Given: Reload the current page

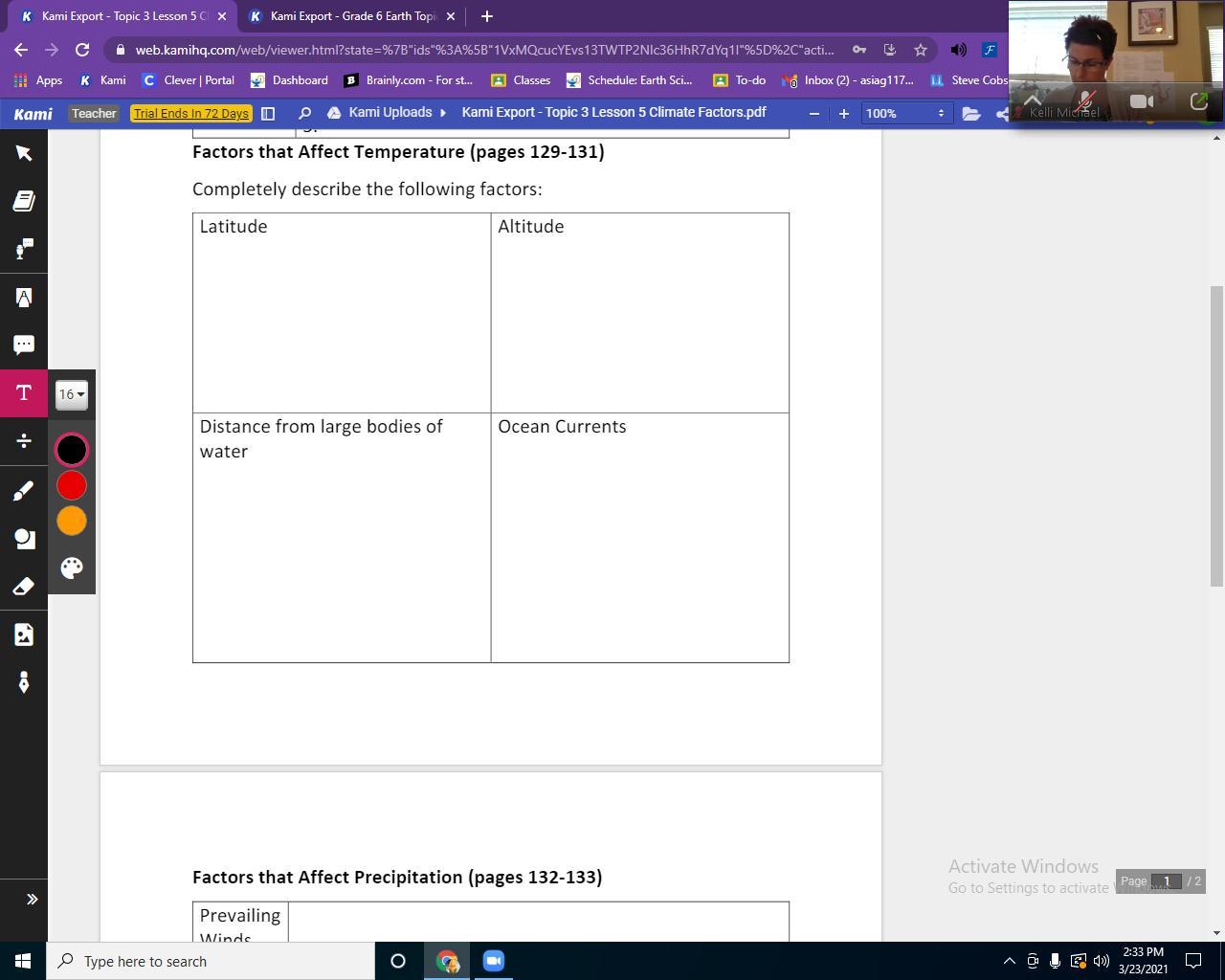Looking at the screenshot, I should 82,50.
